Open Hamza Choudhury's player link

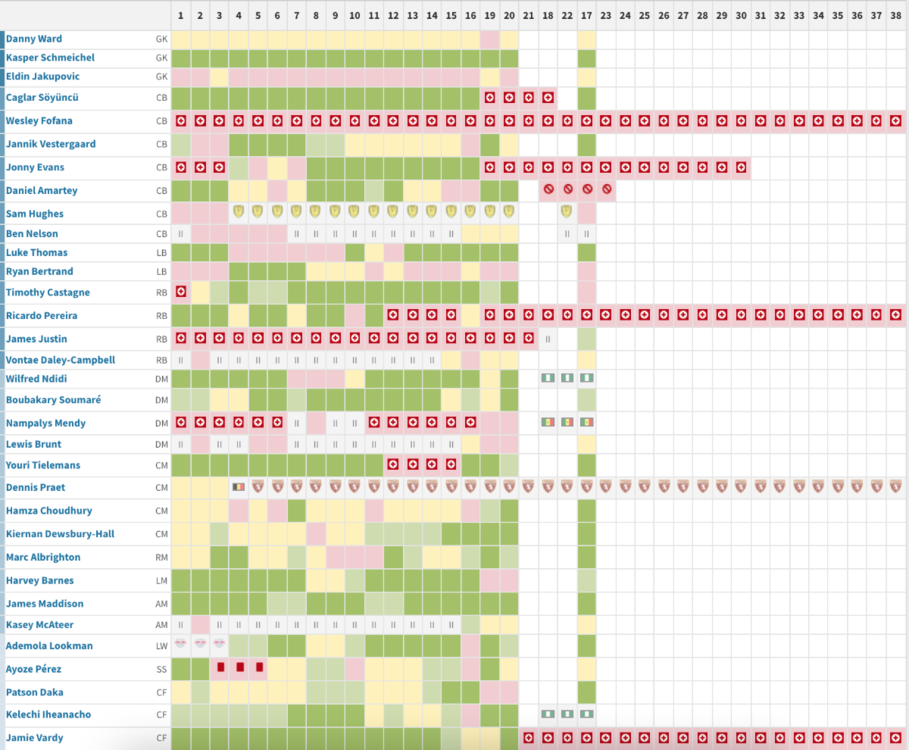coord(49,511)
